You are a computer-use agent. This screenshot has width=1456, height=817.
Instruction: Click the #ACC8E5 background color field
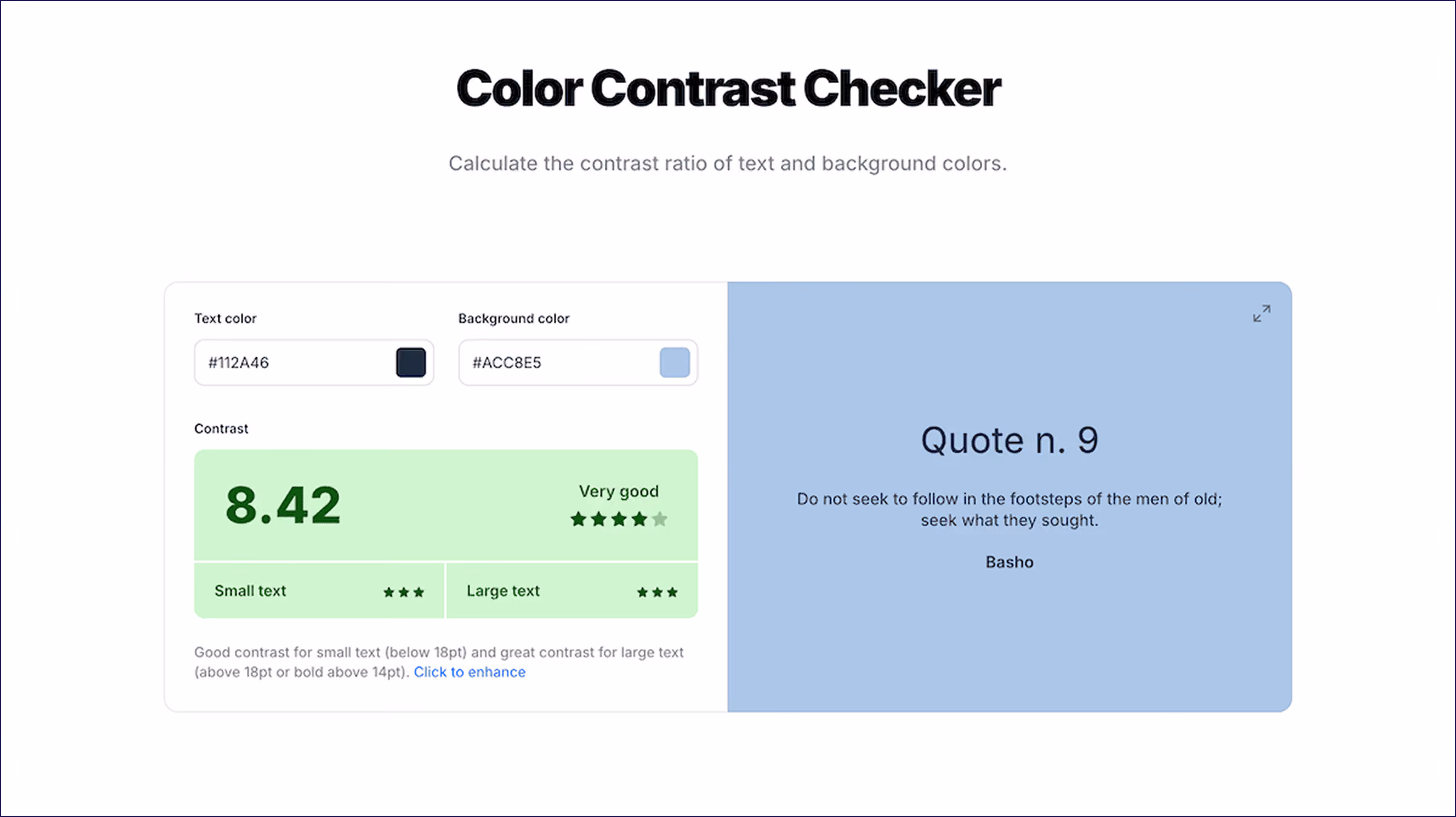(x=578, y=362)
